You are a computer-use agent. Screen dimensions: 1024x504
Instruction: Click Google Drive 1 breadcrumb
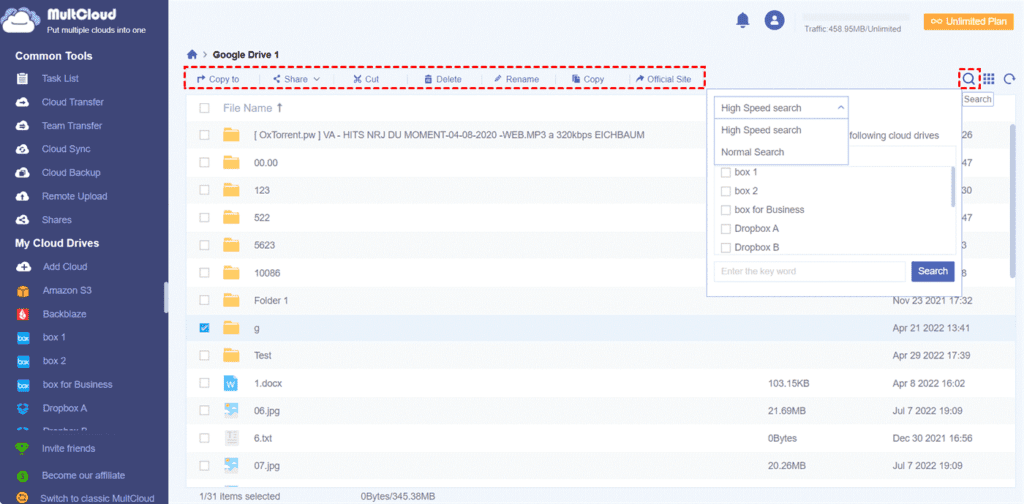tap(246, 55)
